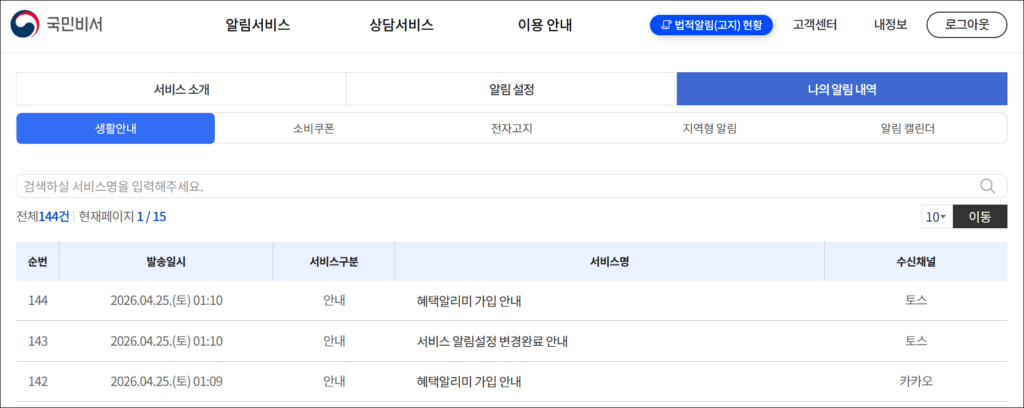
Task: Click 토스 channel in row 143
Action: point(916,341)
